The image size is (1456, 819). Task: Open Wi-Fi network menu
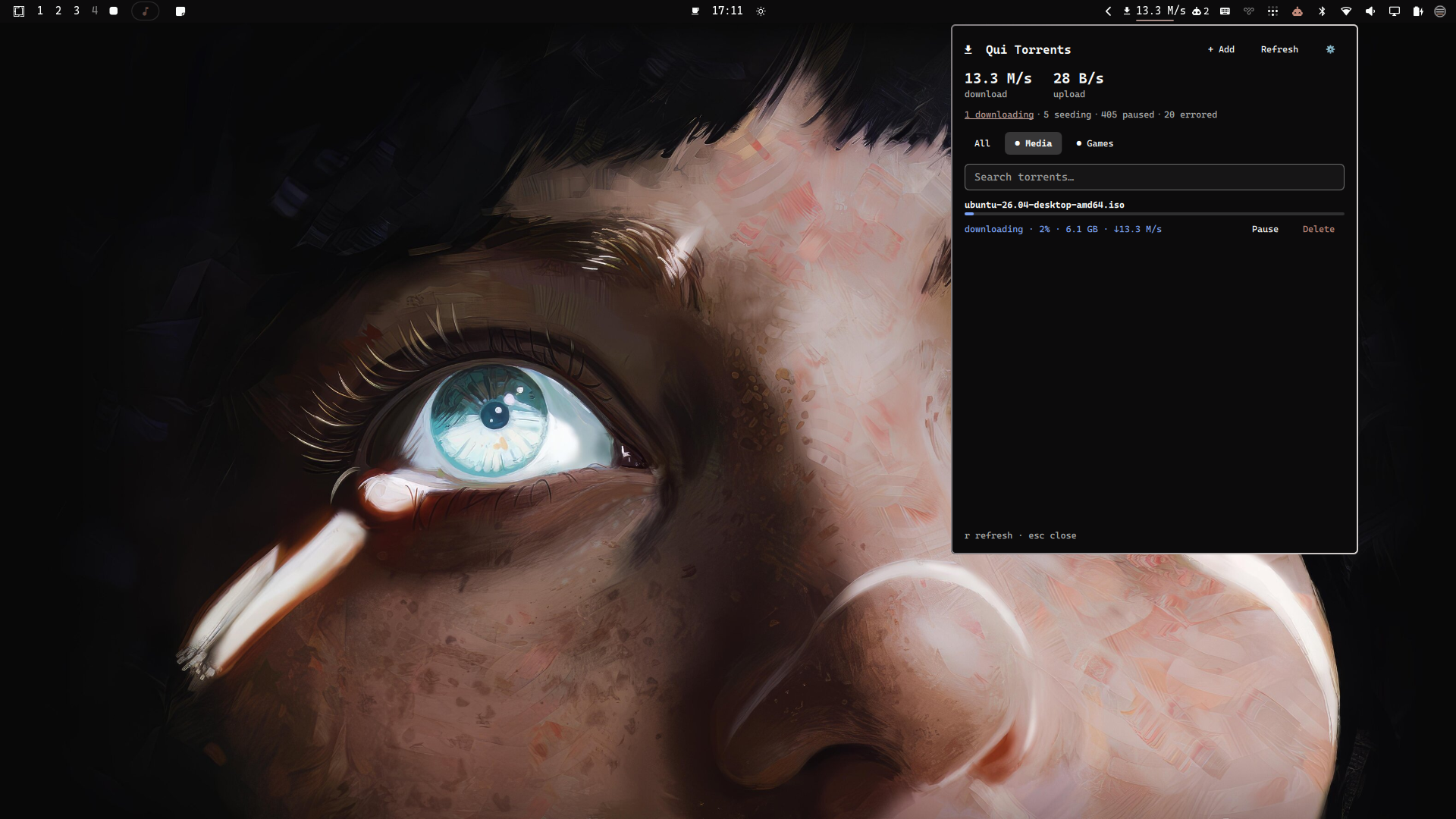click(x=1346, y=11)
